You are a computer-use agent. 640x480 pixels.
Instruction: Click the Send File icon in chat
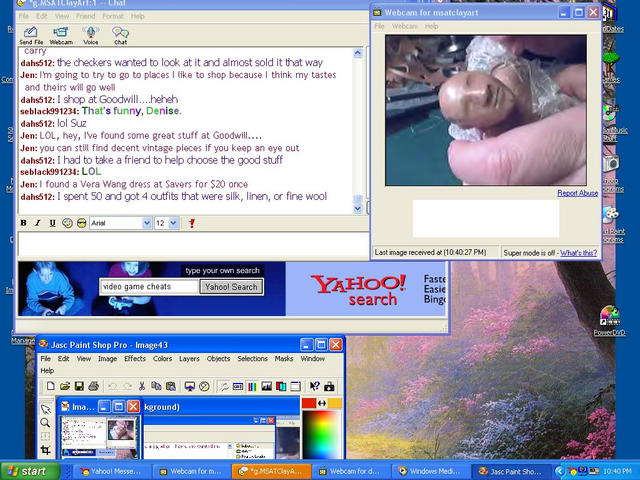click(x=31, y=35)
